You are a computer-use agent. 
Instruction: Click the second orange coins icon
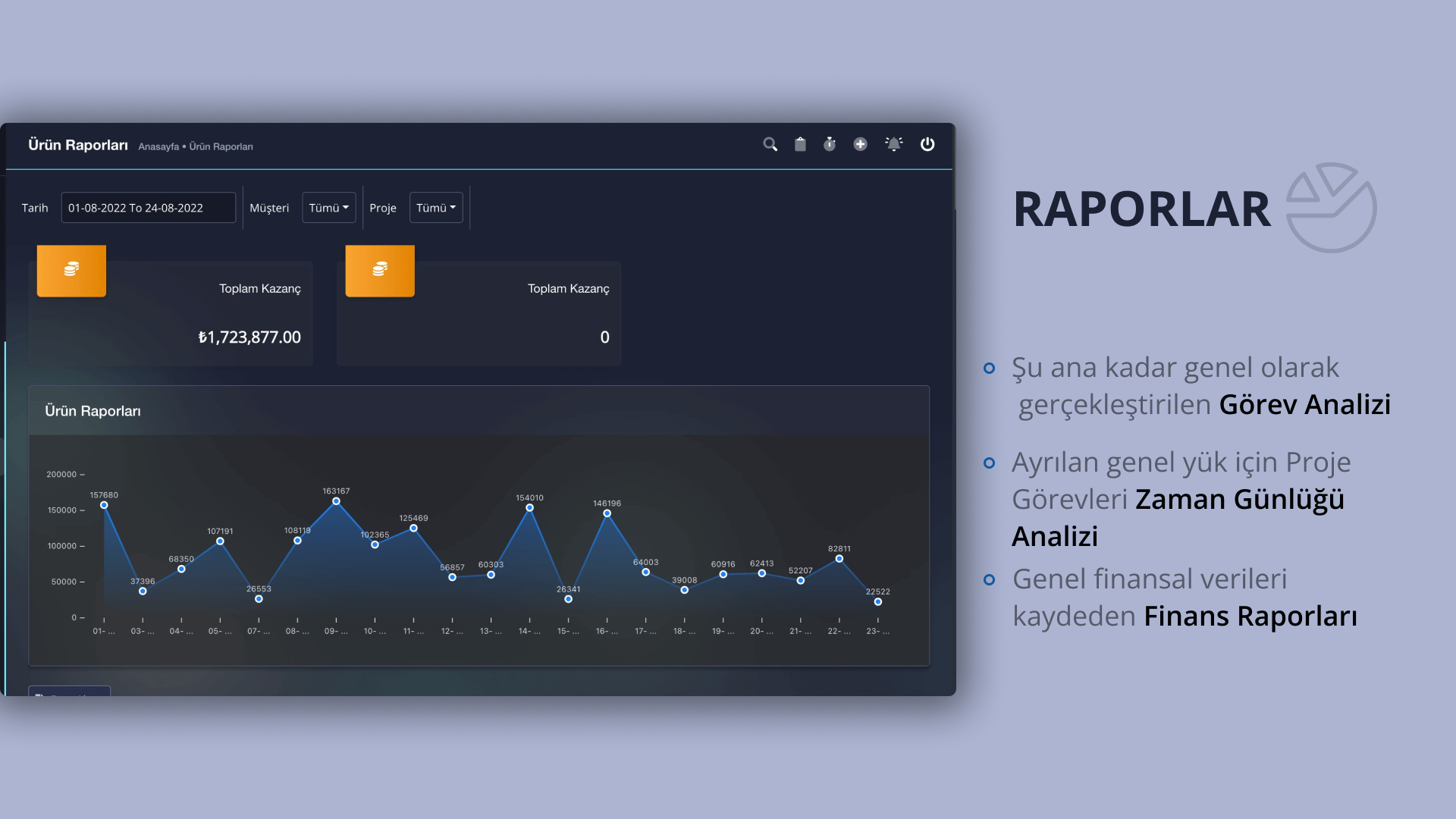pos(380,270)
